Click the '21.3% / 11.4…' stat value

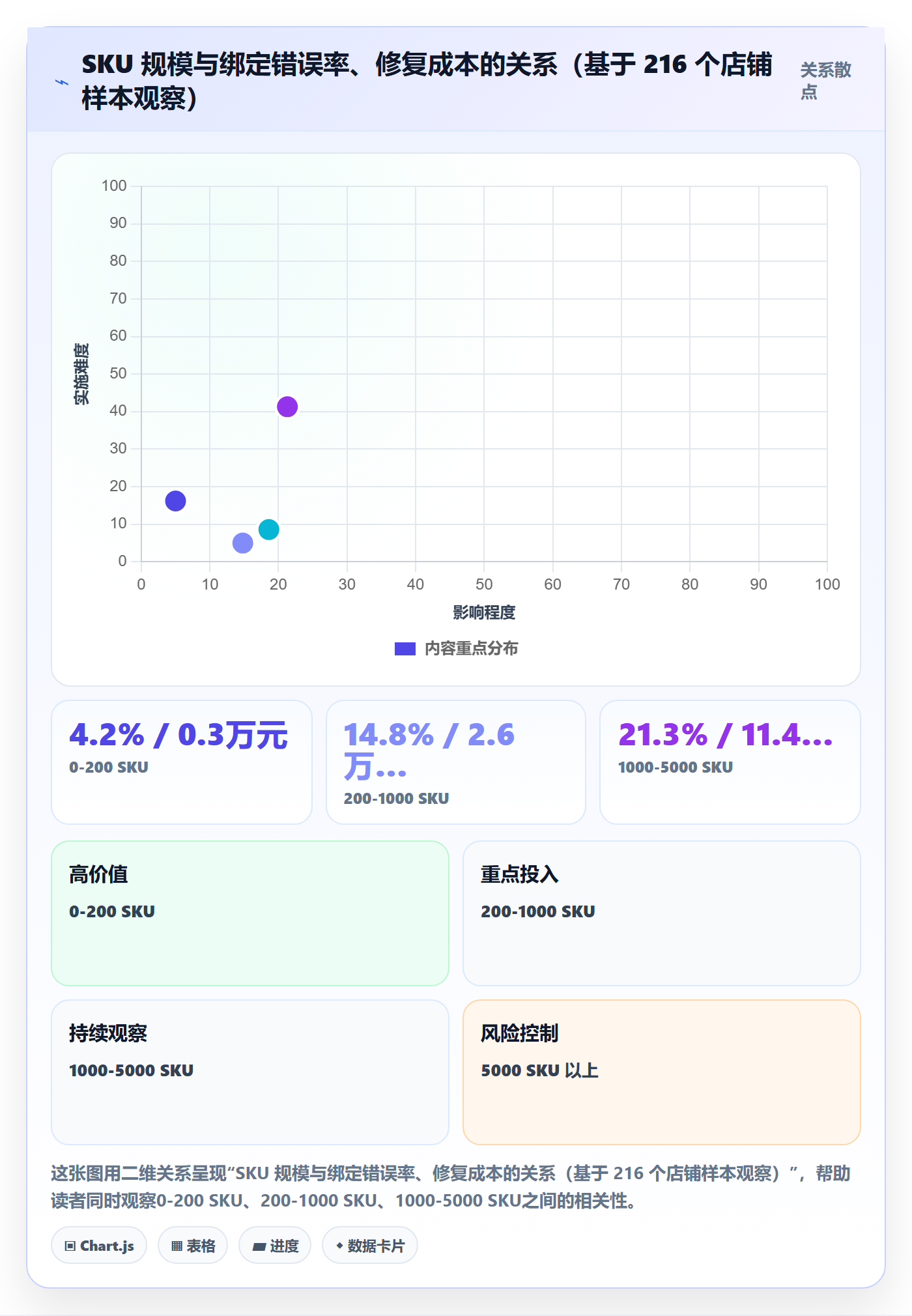pos(726,735)
